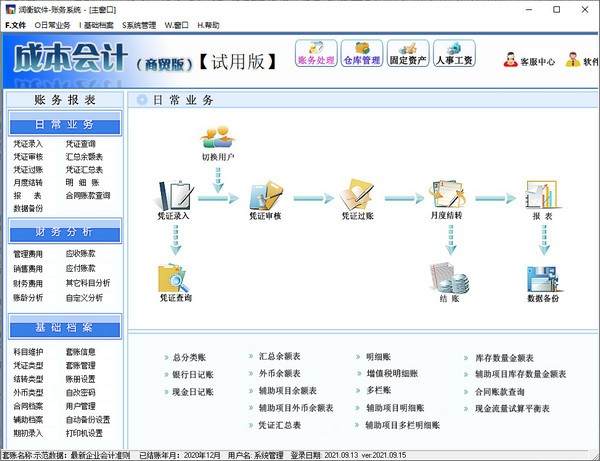This screenshot has height=461, width=600.
Task: Open the 现金日记账 report link
Action: pos(193,392)
